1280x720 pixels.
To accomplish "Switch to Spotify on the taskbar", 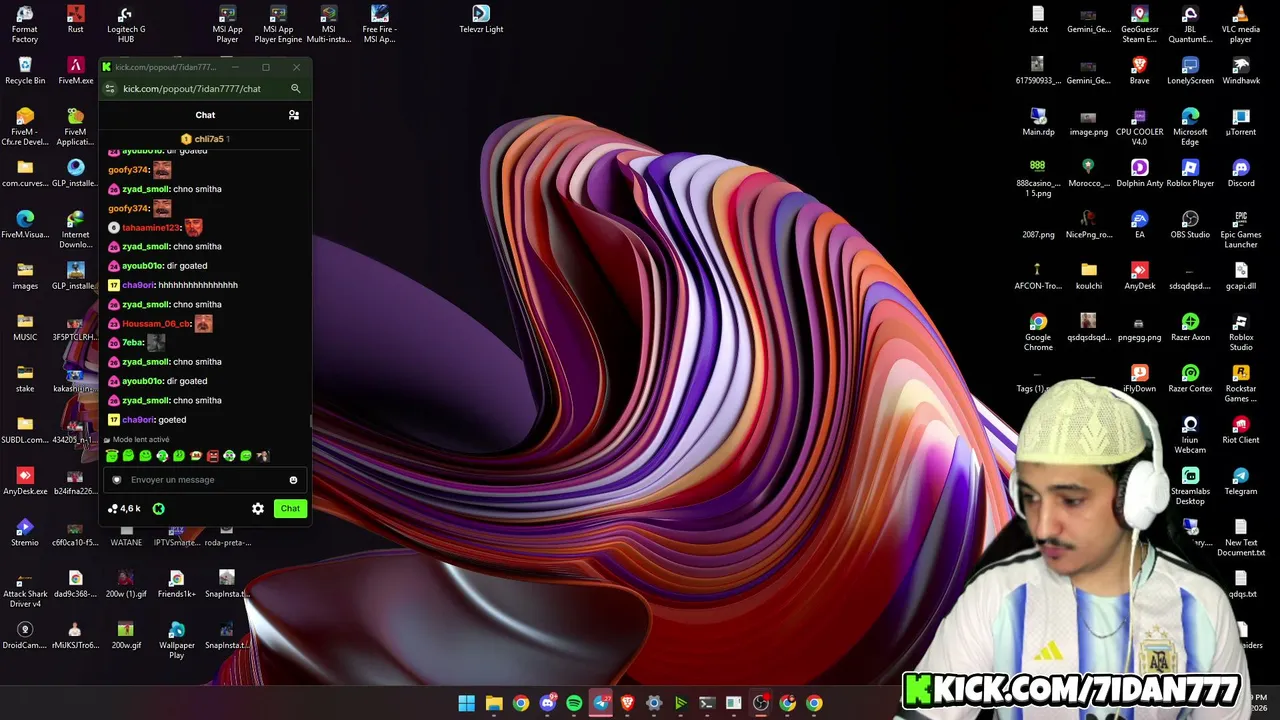I will click(x=574, y=703).
